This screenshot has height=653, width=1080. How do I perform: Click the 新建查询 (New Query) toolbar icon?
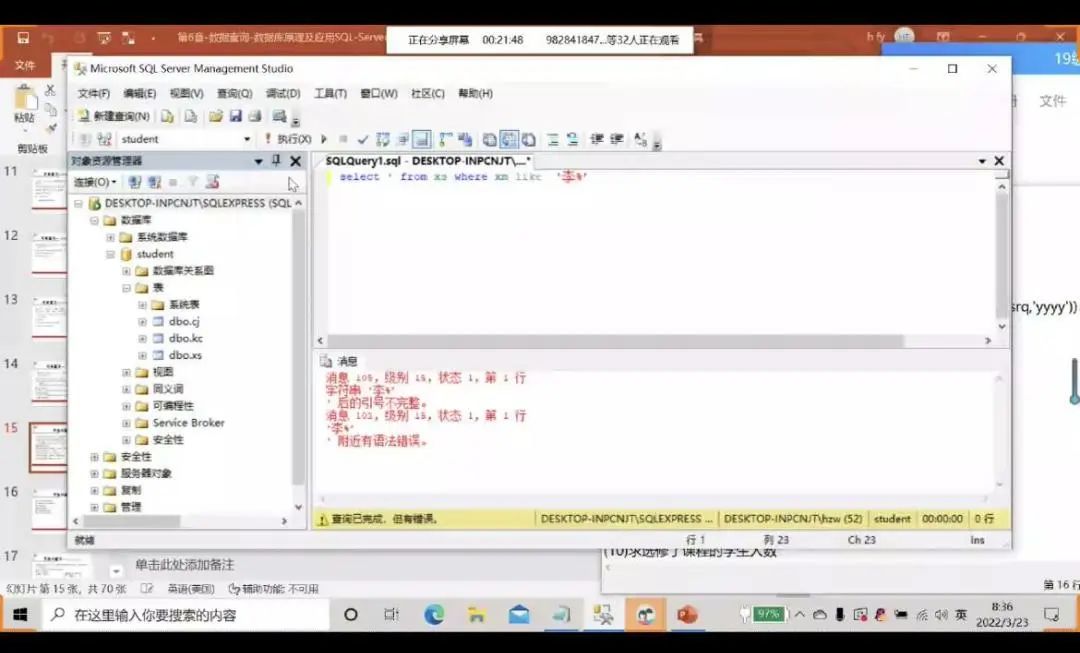pos(113,116)
